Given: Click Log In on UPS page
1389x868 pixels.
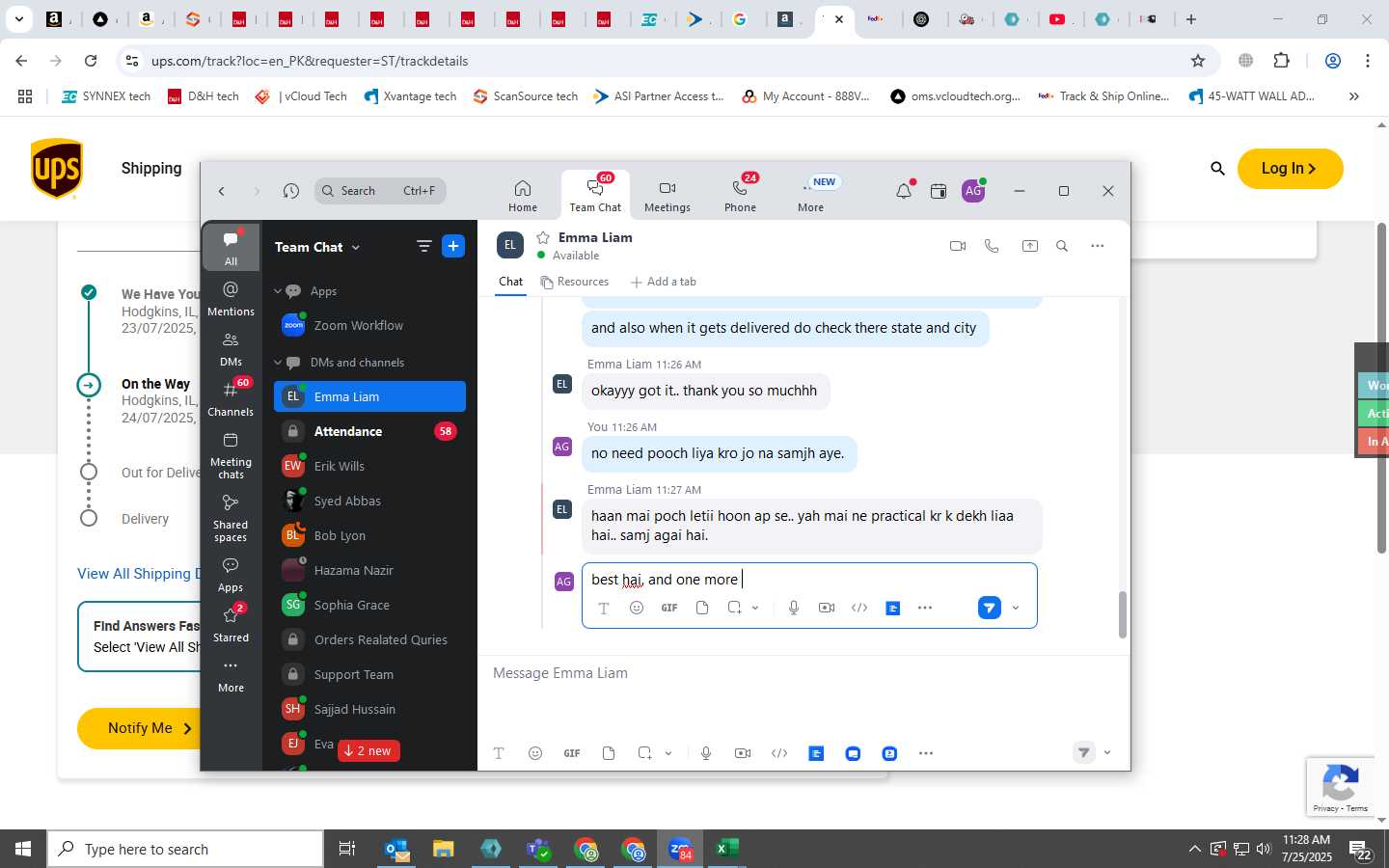Looking at the screenshot, I should [x=1290, y=168].
